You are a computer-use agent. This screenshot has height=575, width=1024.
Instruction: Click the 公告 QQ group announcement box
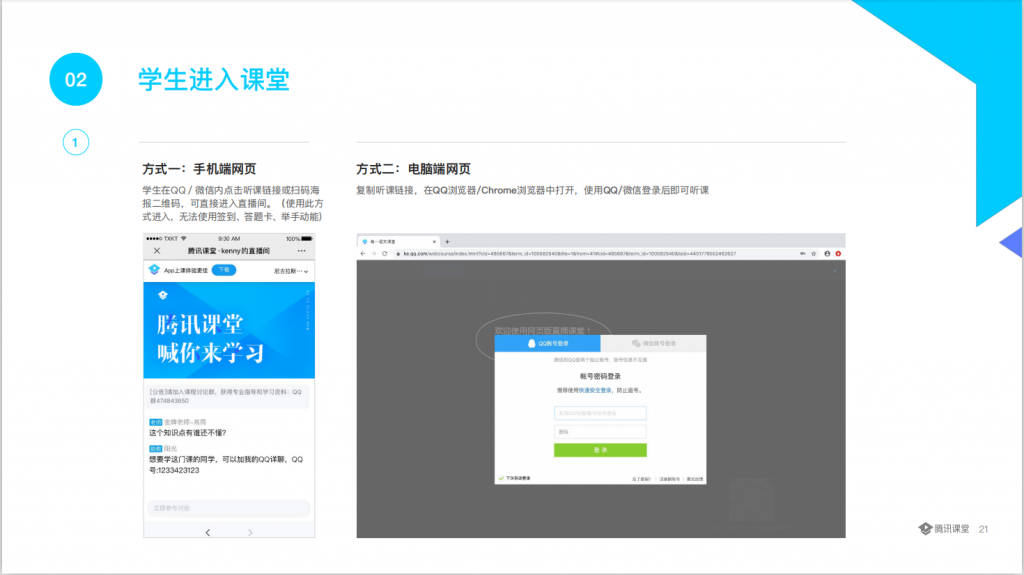(x=229, y=396)
